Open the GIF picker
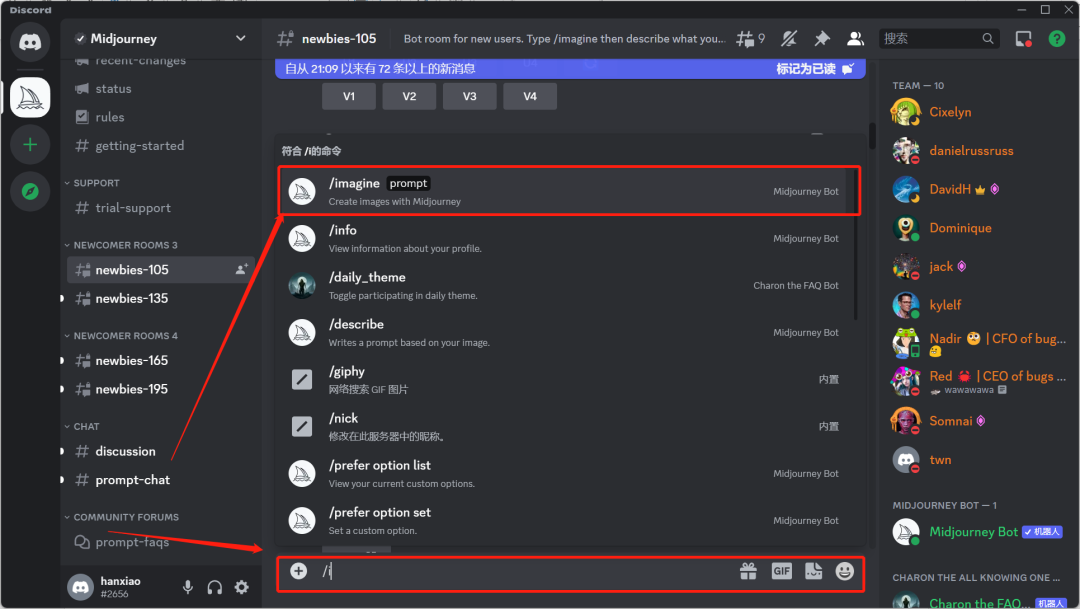Image resolution: width=1080 pixels, height=609 pixels. click(x=781, y=571)
